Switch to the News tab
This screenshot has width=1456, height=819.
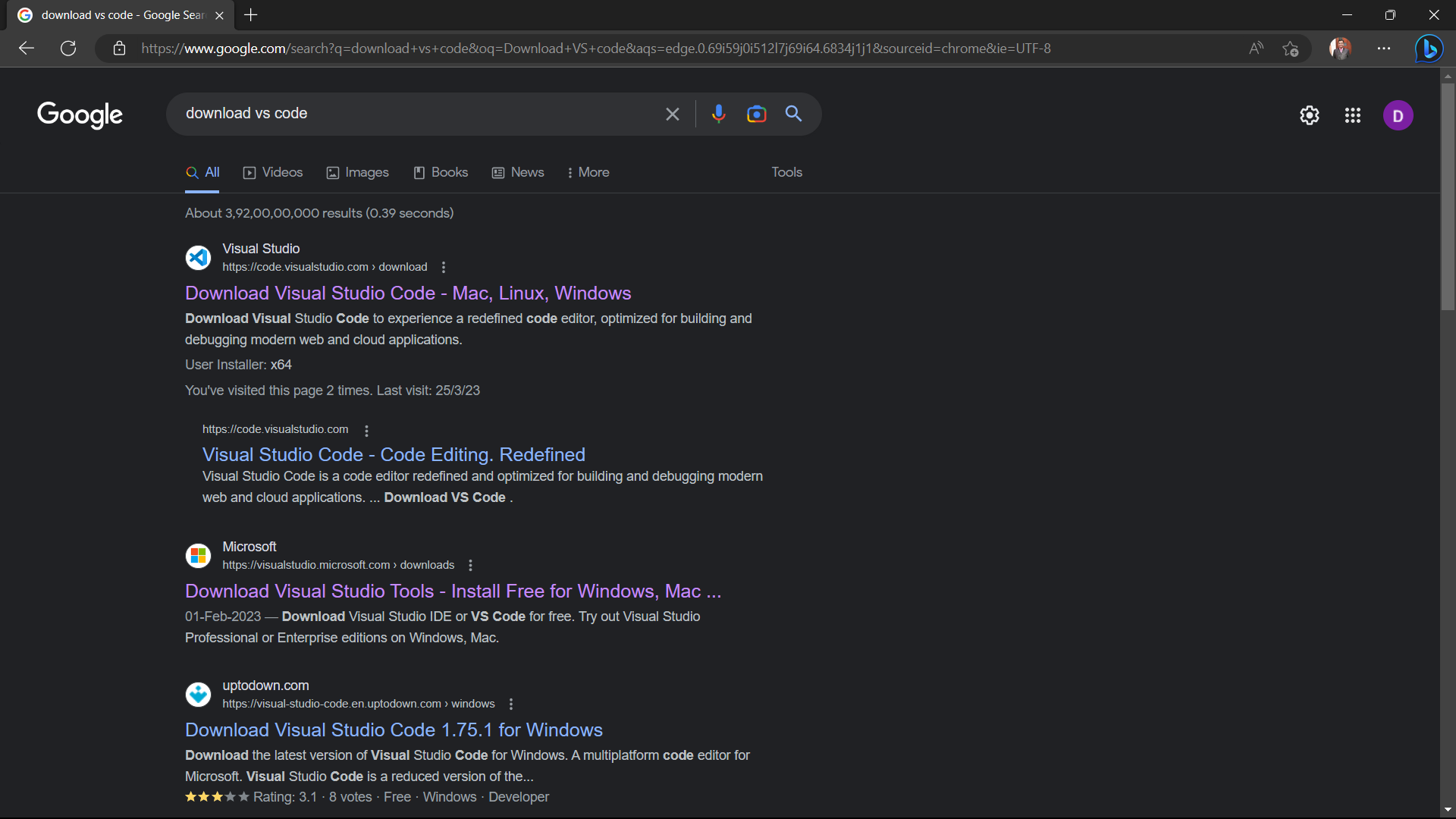(x=518, y=172)
